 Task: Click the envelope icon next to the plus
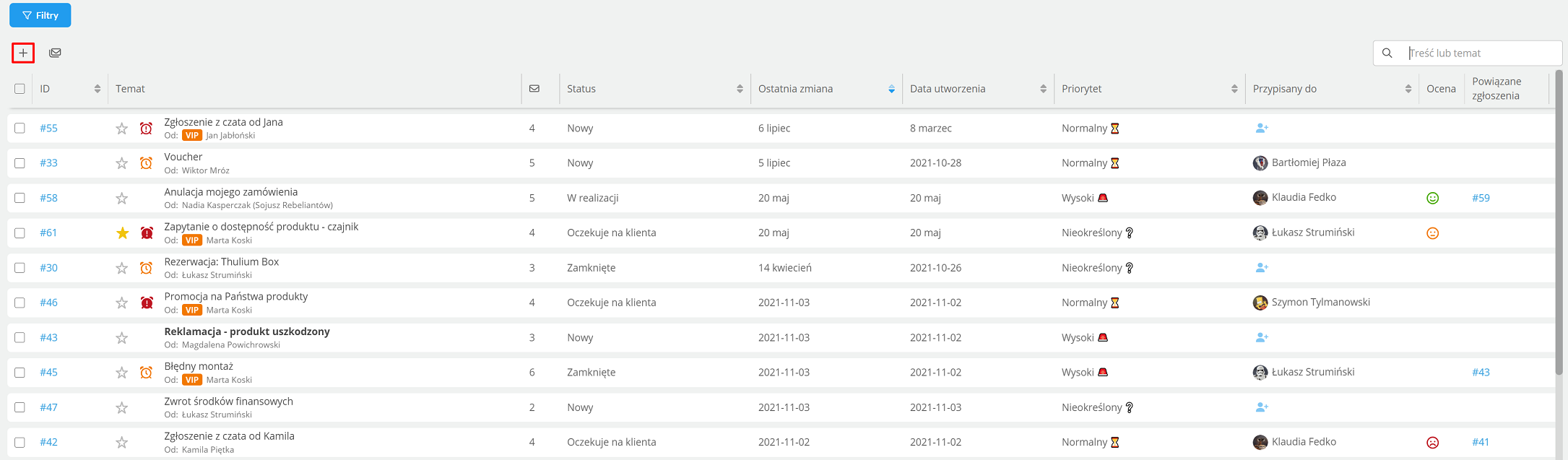55,53
